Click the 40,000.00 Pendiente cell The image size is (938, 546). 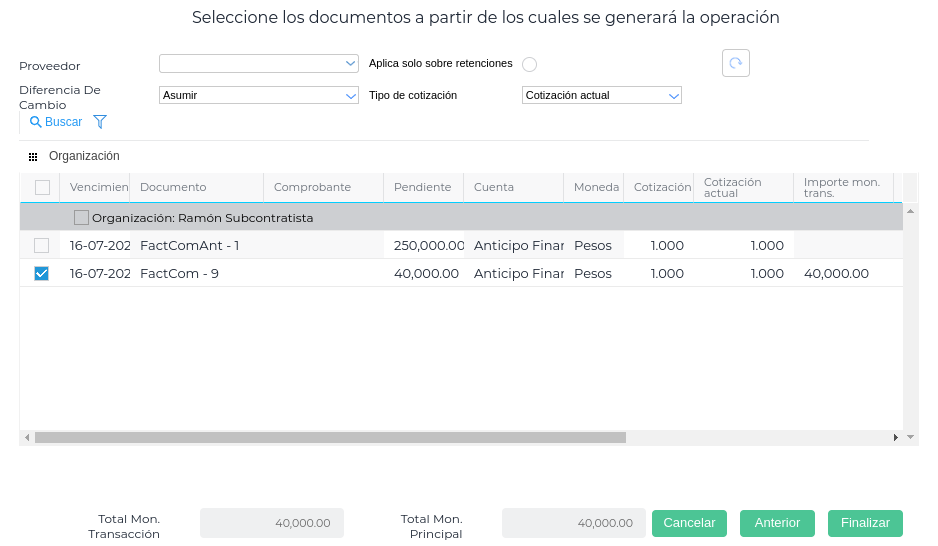(x=426, y=273)
